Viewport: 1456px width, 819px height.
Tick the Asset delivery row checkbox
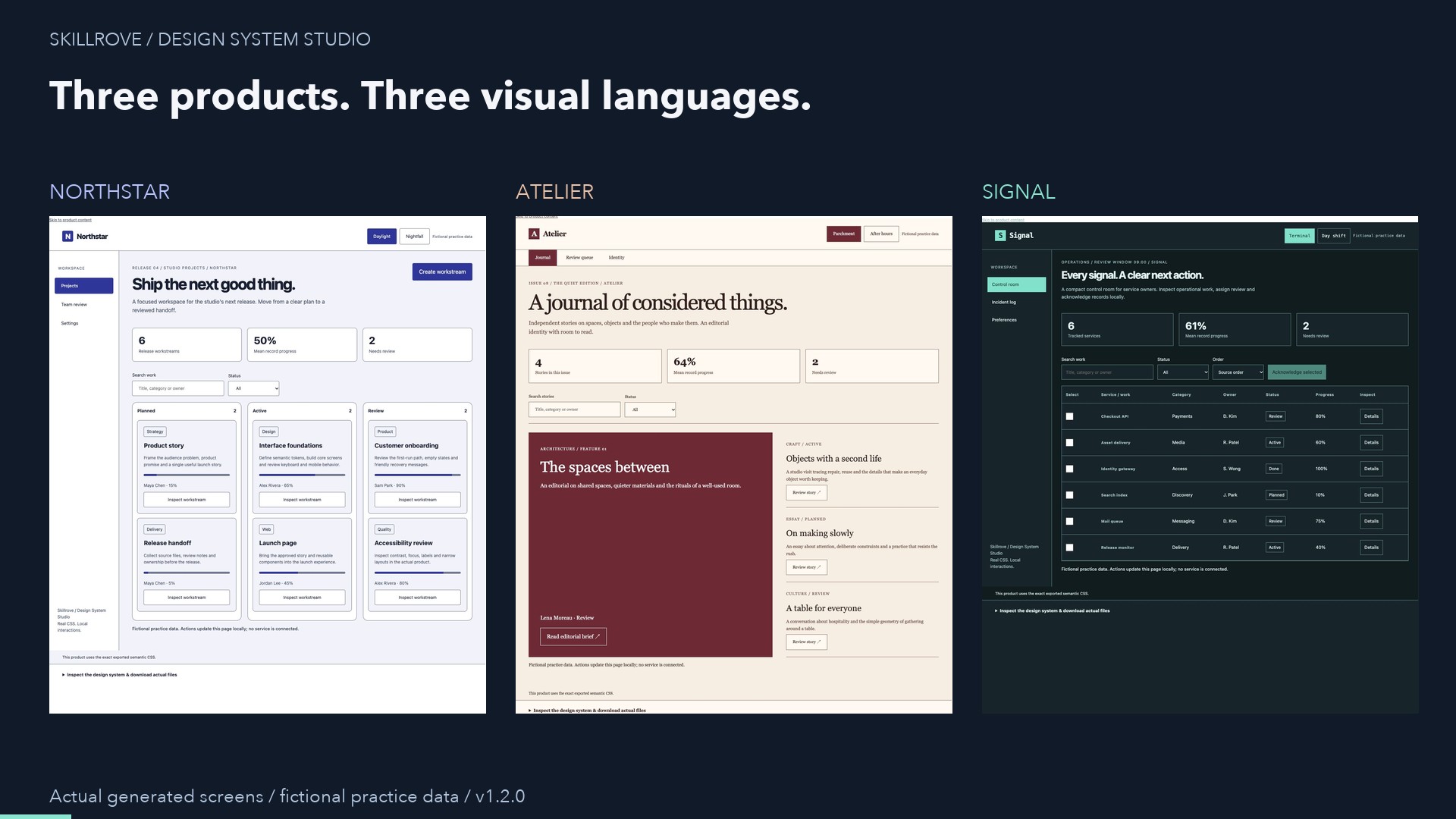pos(1069,443)
